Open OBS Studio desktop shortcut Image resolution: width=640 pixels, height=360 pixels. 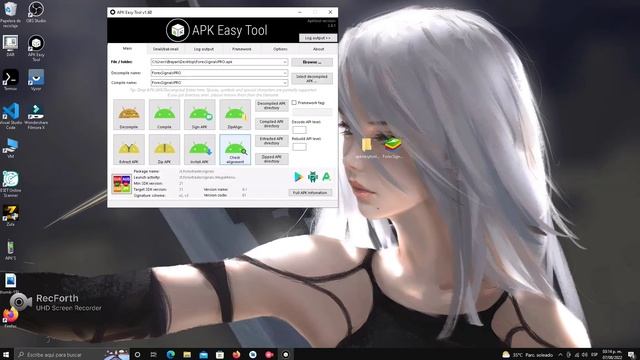click(x=36, y=12)
